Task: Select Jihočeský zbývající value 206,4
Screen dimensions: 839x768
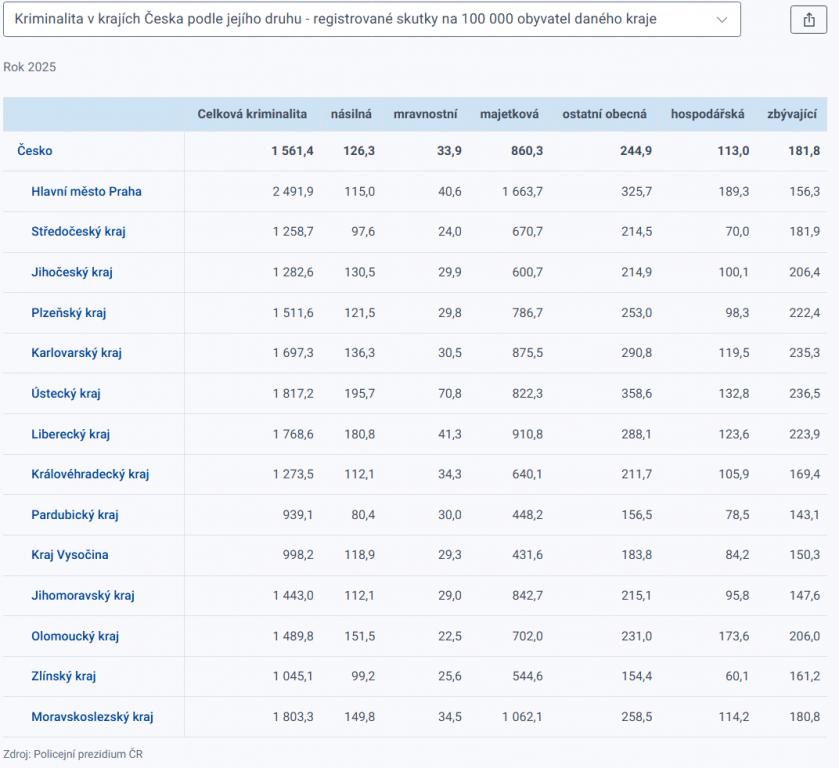Action: tap(805, 272)
